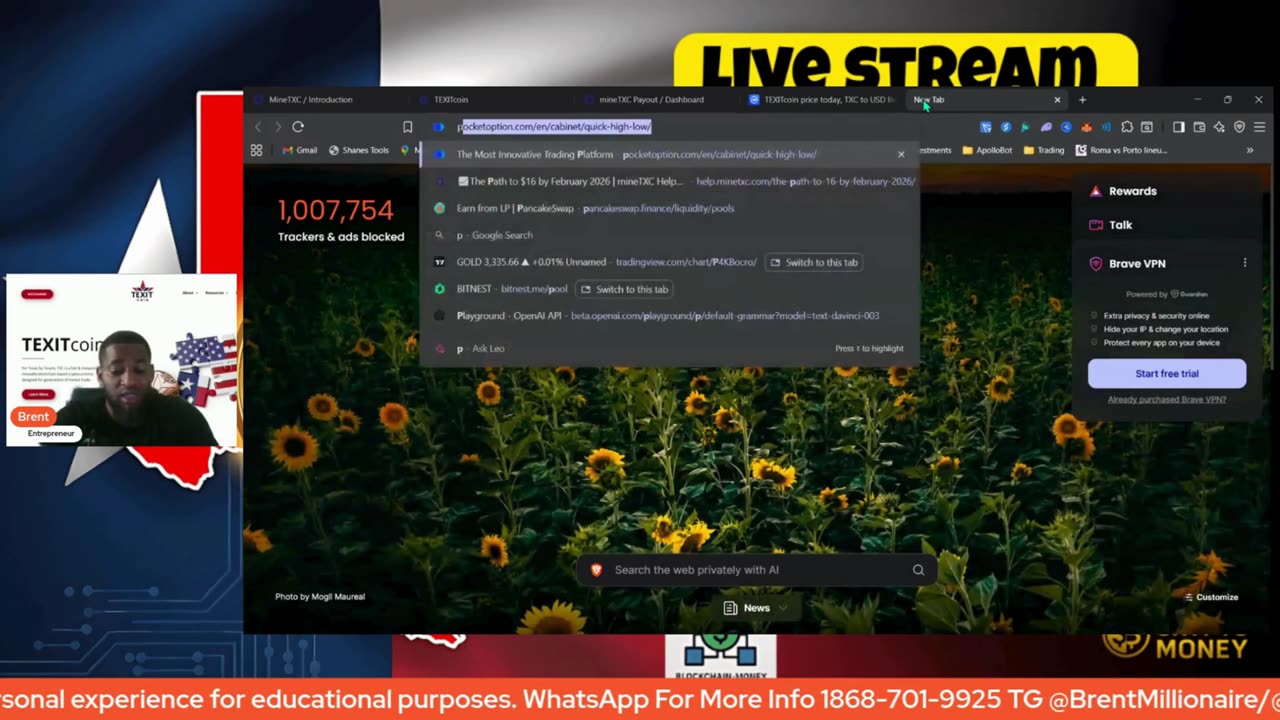Close the New Tab tab
This screenshot has width=1280, height=720.
pyautogui.click(x=1057, y=100)
